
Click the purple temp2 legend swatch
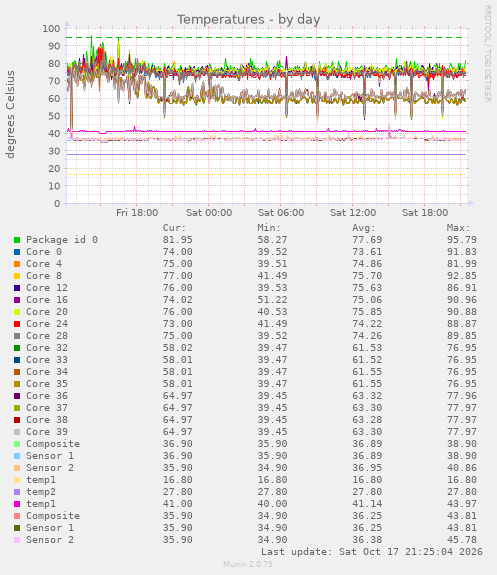point(17,492)
